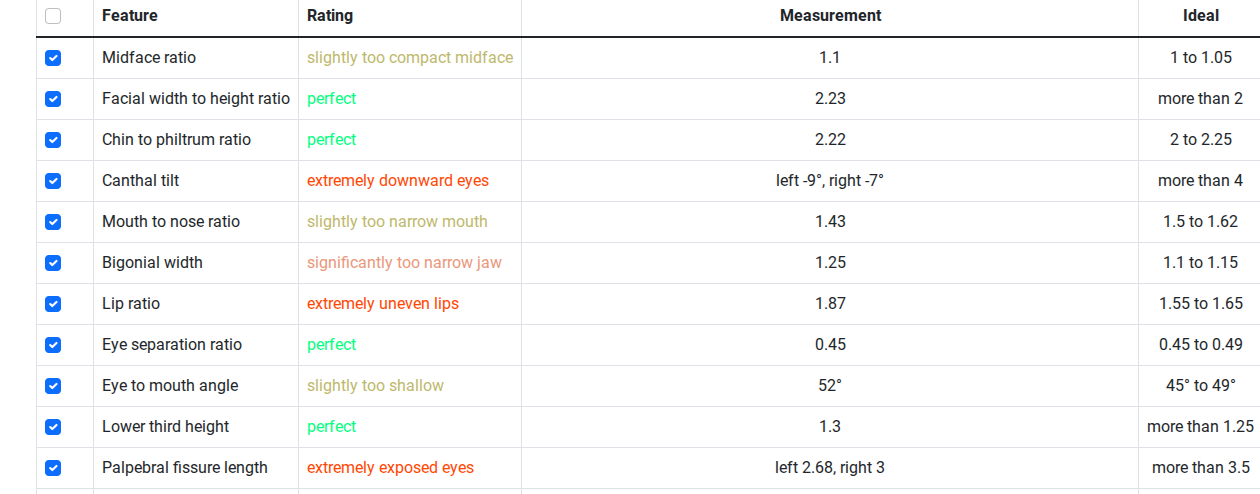Image resolution: width=1260 pixels, height=494 pixels.
Task: Uncheck the Midface ratio row checkbox
Action: [53, 58]
